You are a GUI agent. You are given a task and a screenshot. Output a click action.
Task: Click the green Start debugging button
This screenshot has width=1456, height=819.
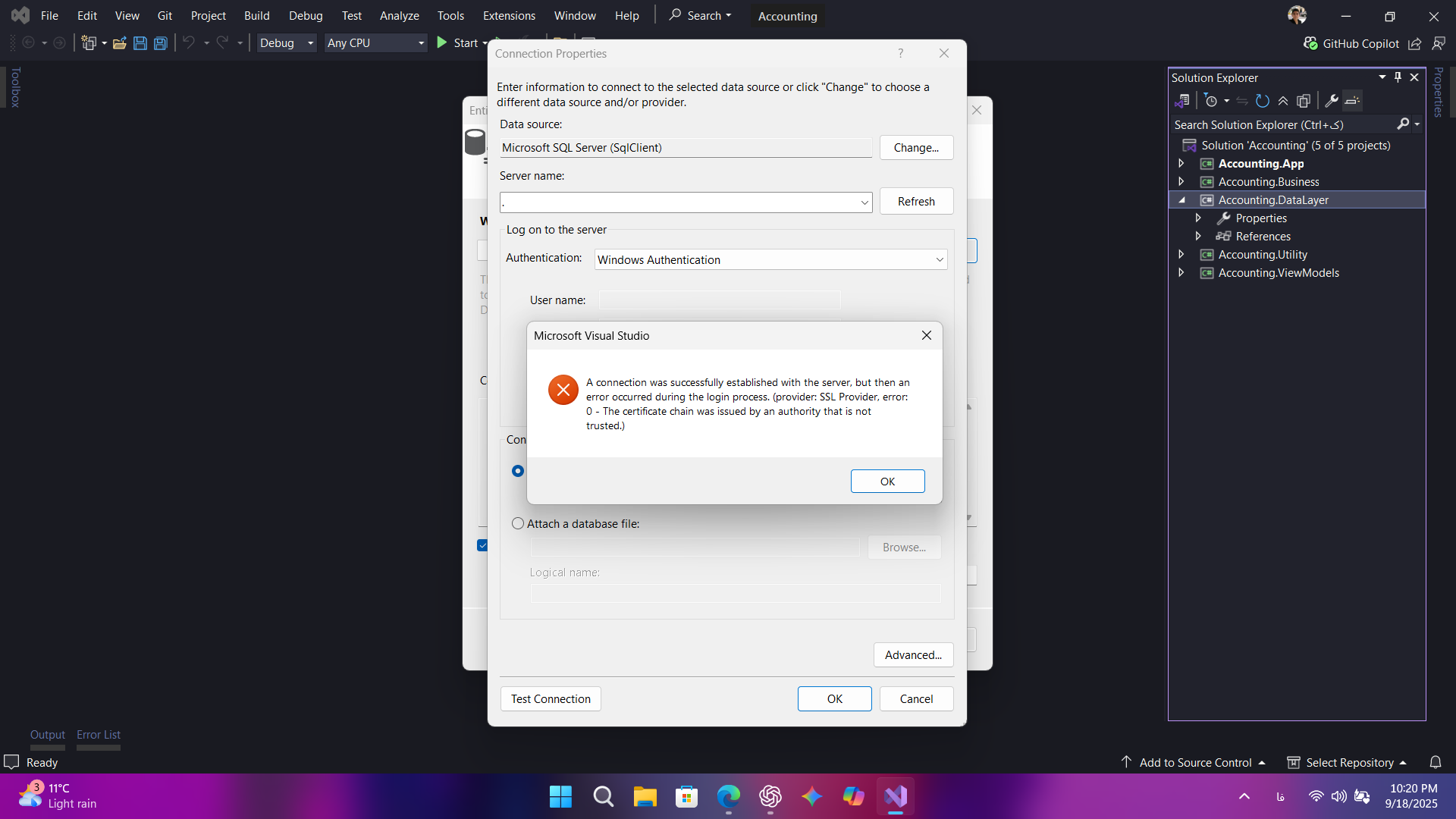point(458,43)
